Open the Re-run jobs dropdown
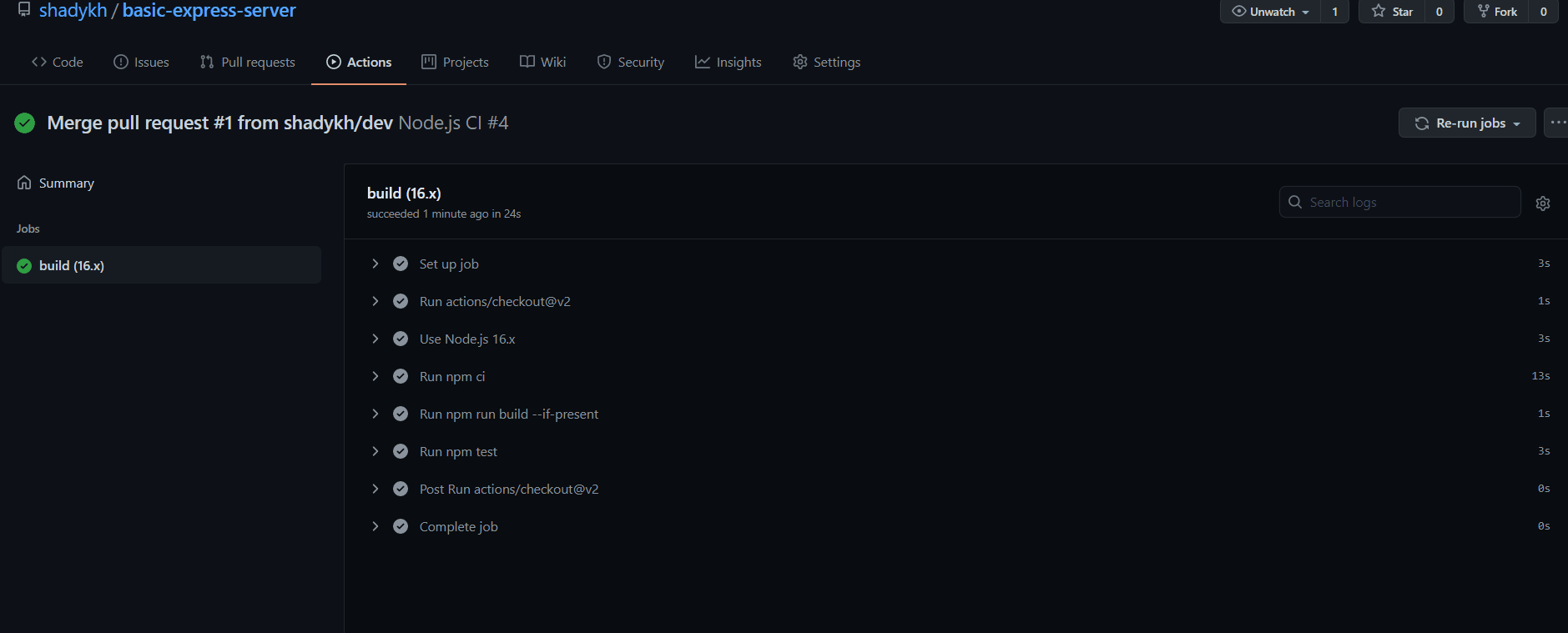 click(x=1467, y=123)
